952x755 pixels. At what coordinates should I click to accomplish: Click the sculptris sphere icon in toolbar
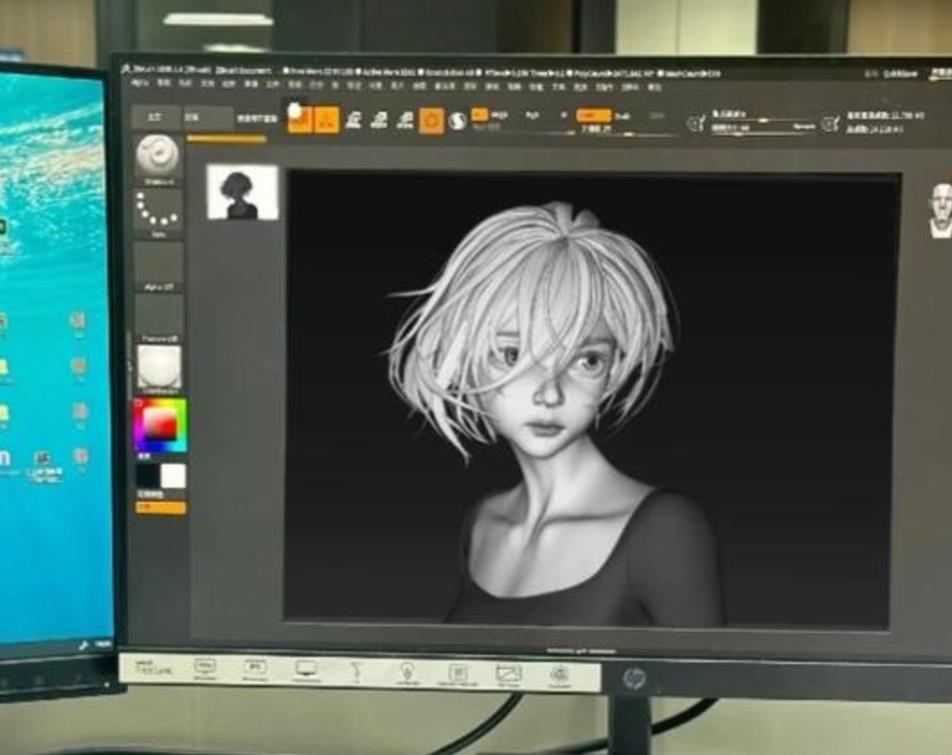pos(457,121)
